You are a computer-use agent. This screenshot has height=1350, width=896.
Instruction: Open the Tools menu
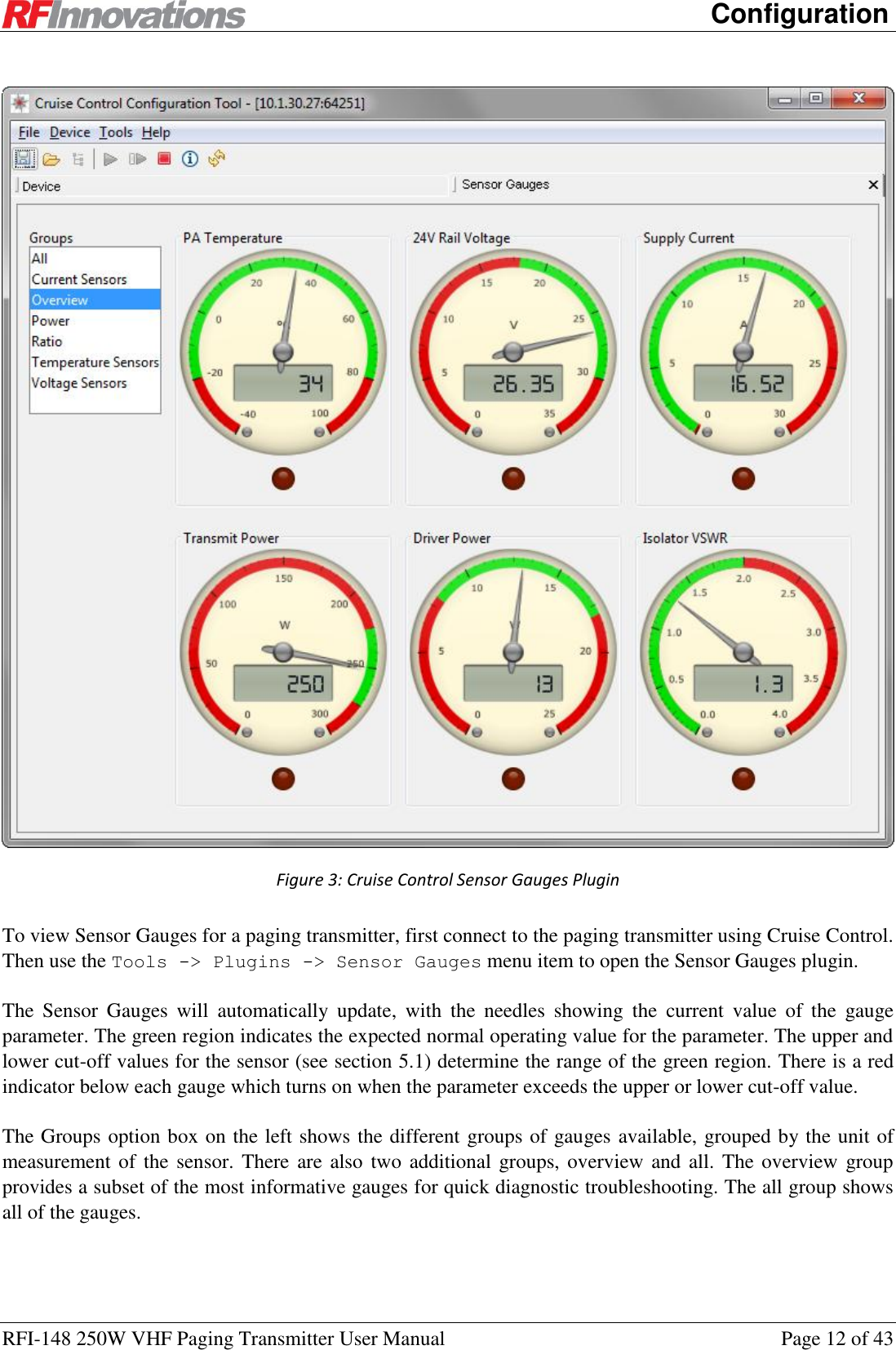click(116, 132)
